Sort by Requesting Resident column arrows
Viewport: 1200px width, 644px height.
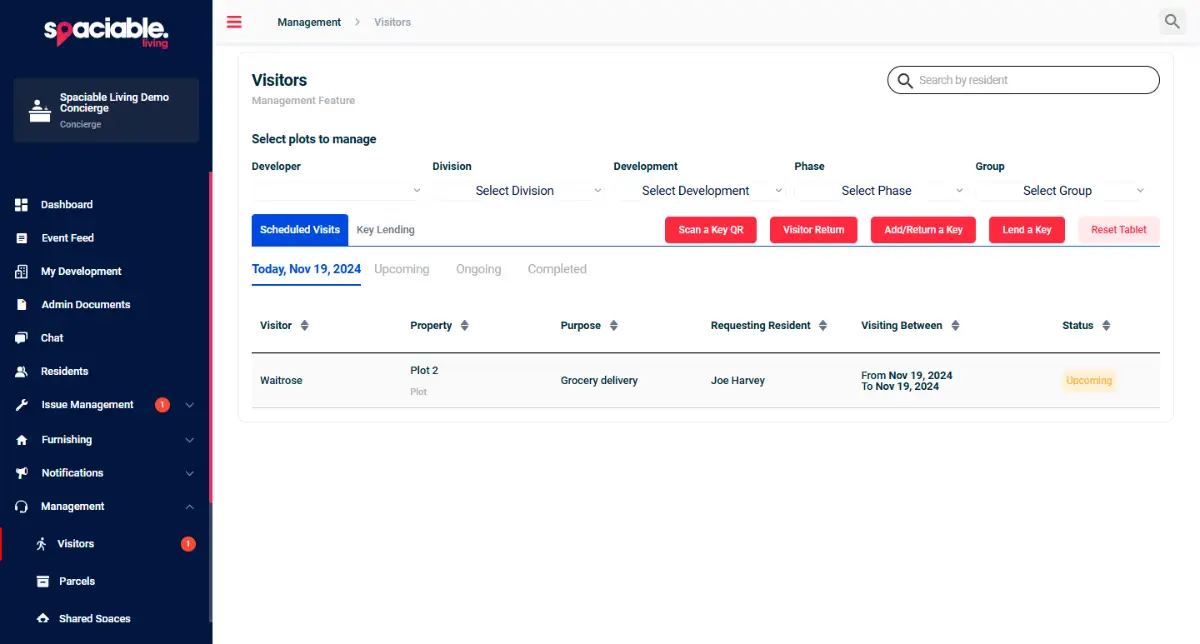coord(823,326)
